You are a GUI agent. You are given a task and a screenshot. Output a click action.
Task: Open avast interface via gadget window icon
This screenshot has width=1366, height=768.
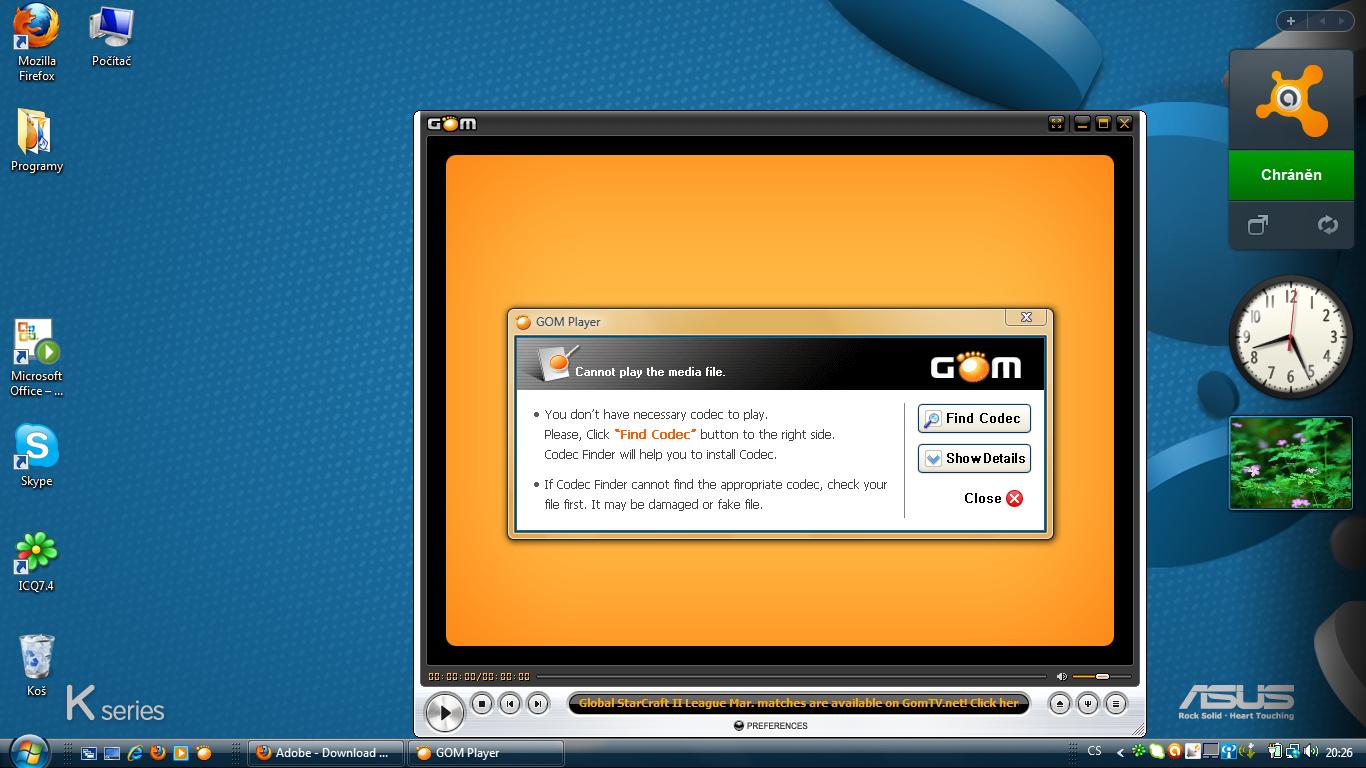tap(1258, 225)
